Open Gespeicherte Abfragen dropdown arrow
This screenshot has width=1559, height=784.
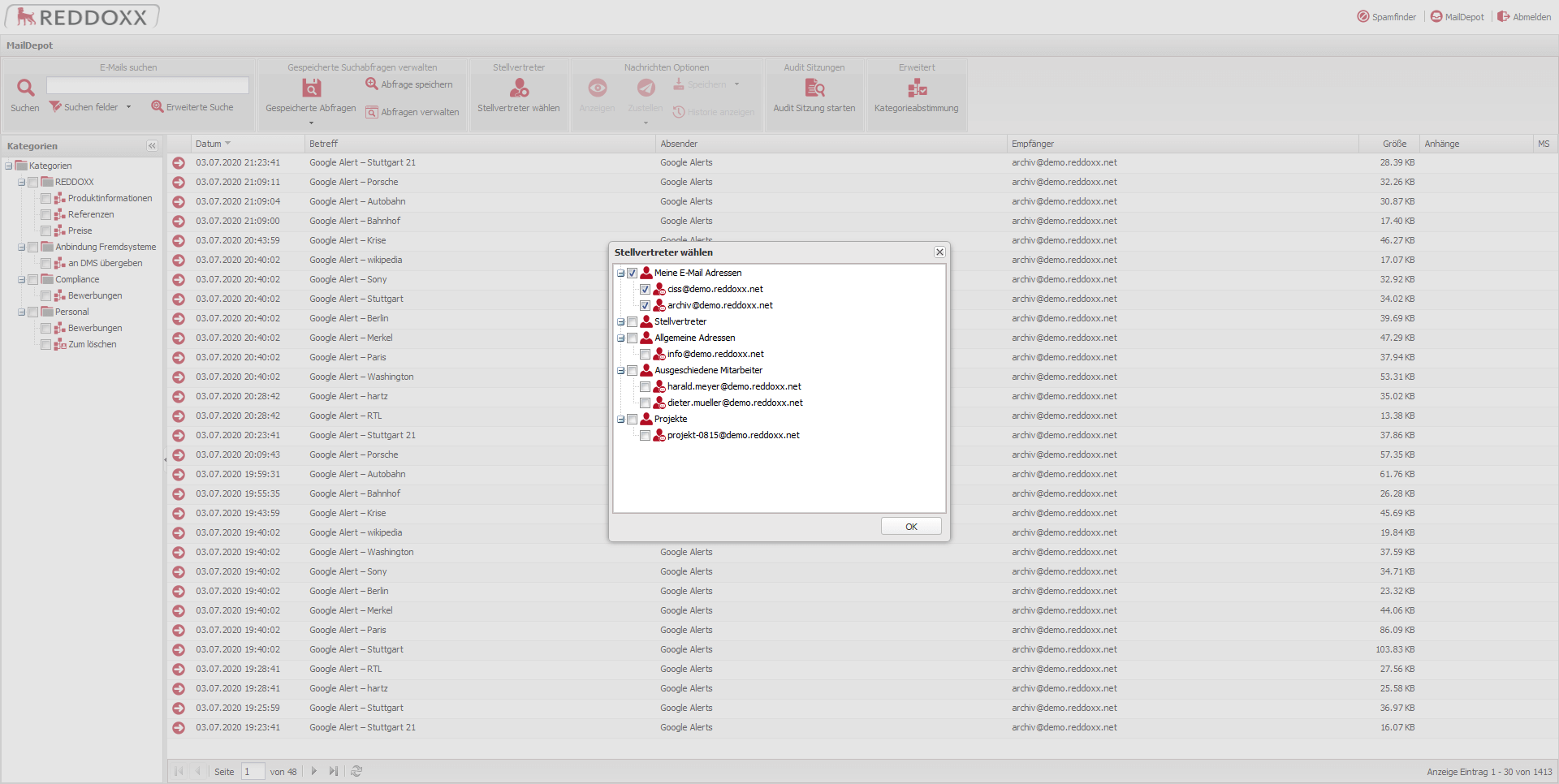click(x=311, y=123)
